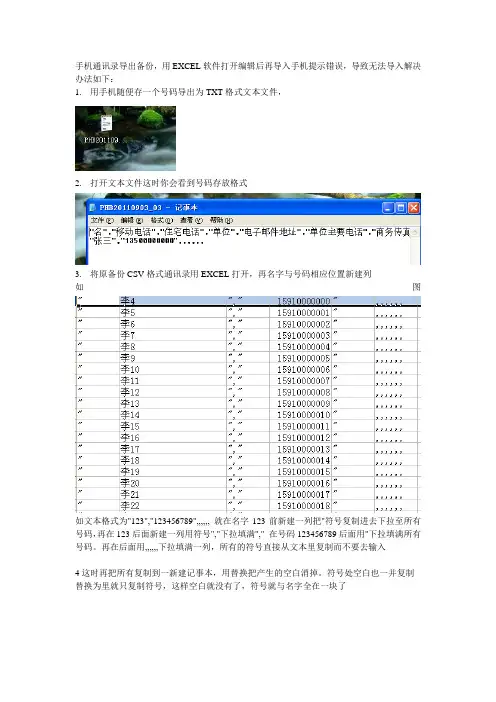Open the 查看 menu in Notepad

pos(191,220)
